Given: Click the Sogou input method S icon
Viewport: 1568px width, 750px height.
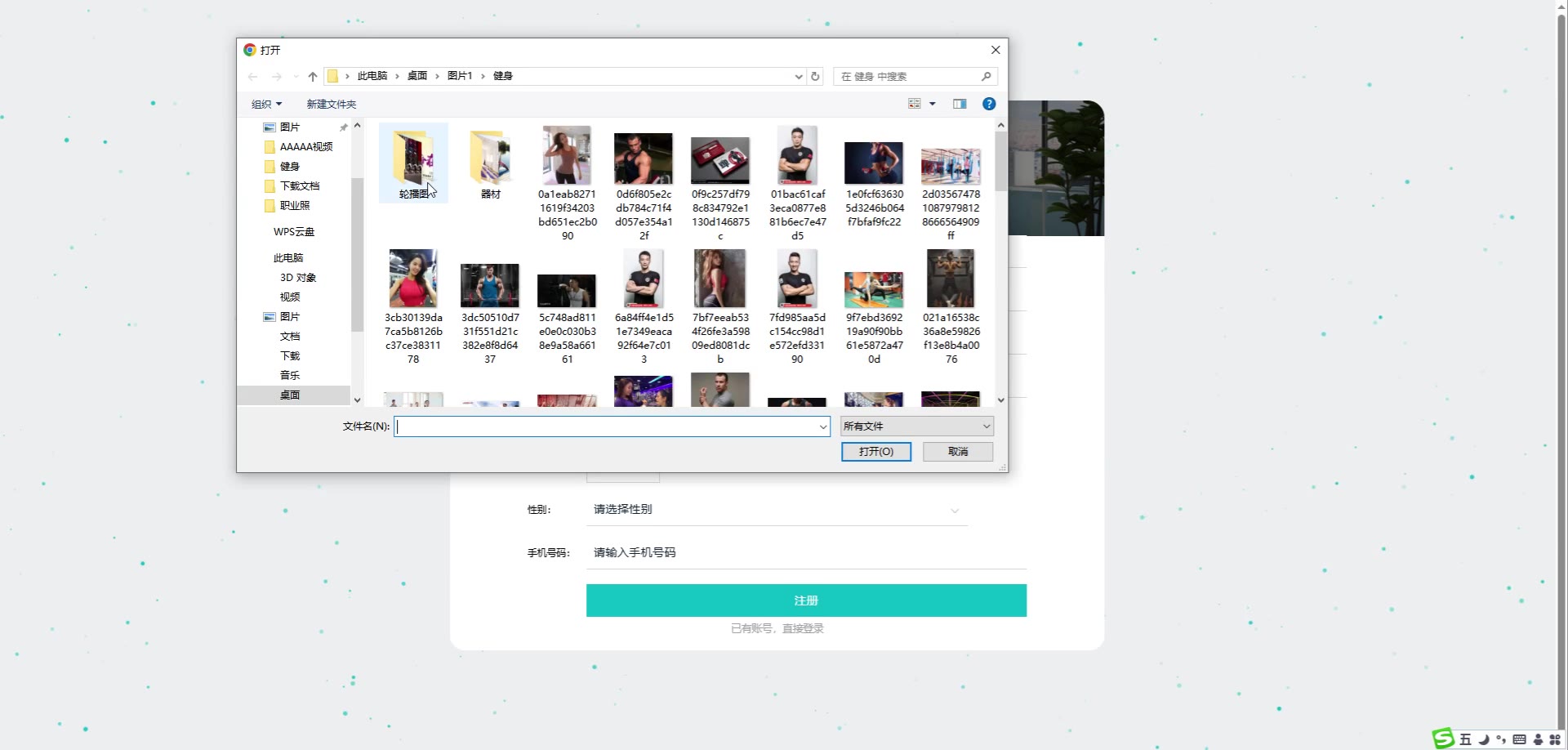Looking at the screenshot, I should [1444, 739].
